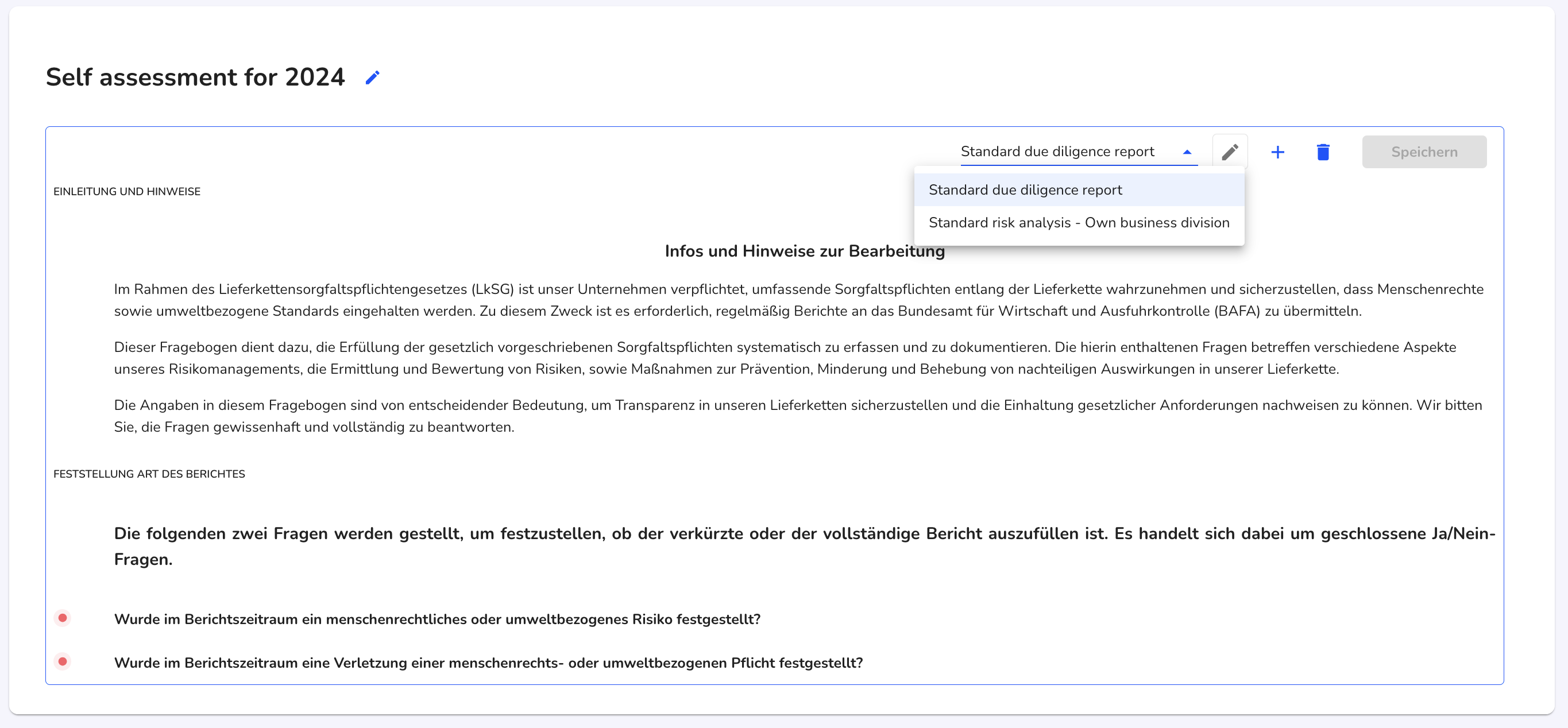Select question about menschenrechtliches oder umweltbezogenes Risiko

pyautogui.click(x=437, y=619)
